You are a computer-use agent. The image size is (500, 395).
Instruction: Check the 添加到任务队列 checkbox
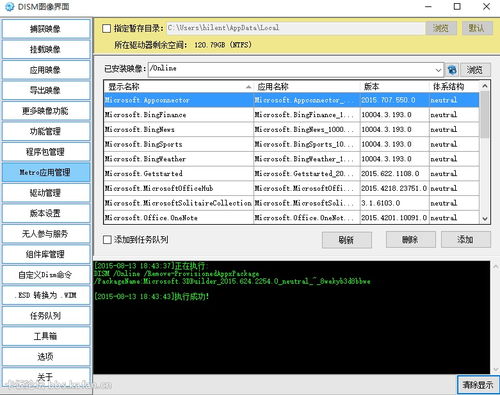[107, 239]
